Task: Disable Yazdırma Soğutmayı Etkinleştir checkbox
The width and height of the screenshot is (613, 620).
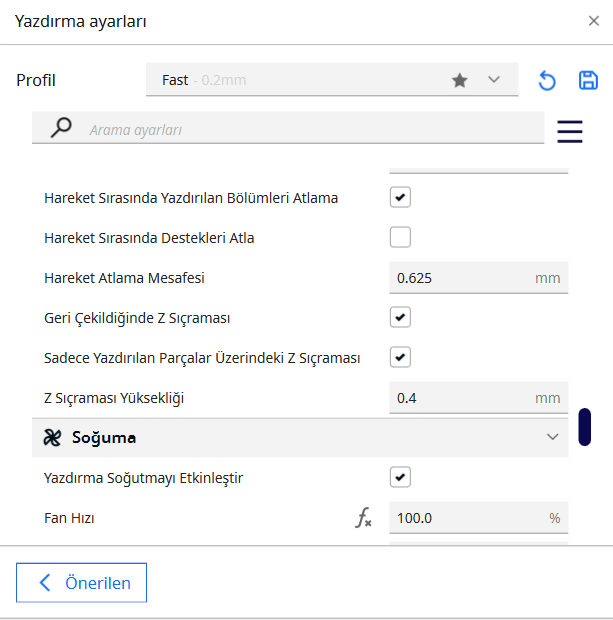Action: 400,478
